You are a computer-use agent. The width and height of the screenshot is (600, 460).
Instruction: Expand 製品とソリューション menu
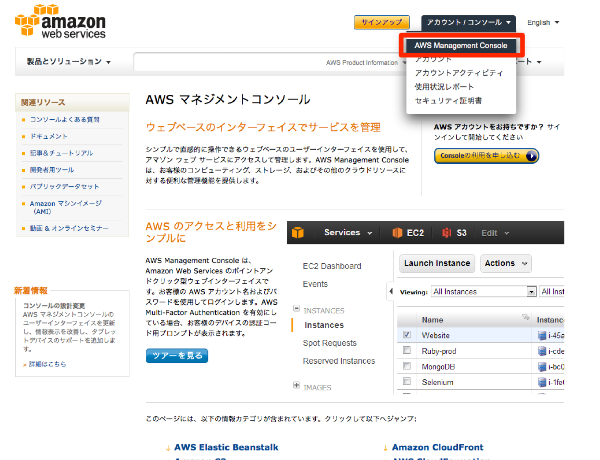68,62
